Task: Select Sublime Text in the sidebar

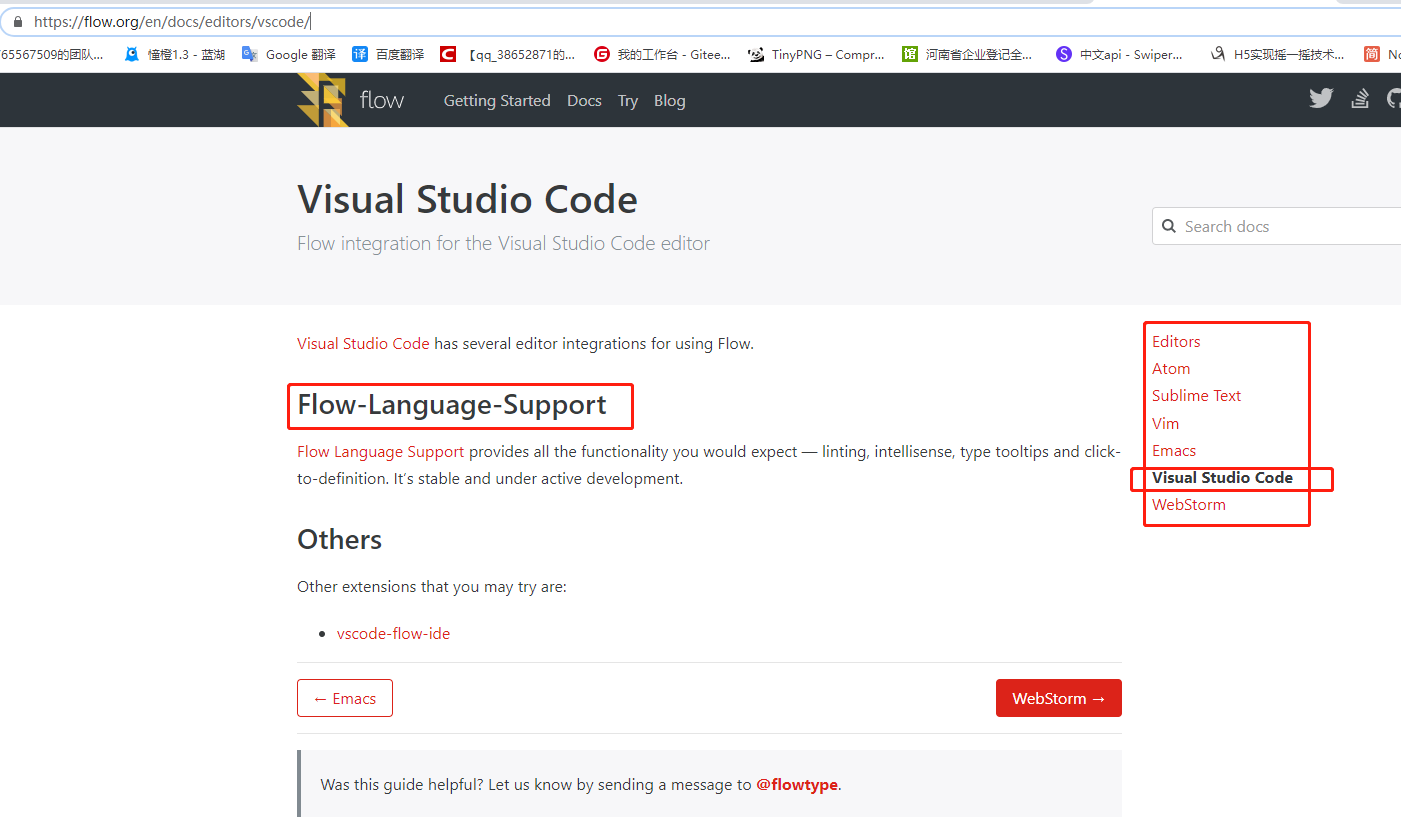Action: tap(1196, 396)
